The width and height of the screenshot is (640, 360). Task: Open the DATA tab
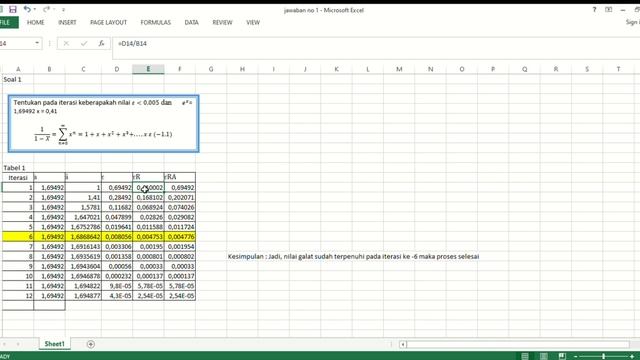tap(191, 22)
